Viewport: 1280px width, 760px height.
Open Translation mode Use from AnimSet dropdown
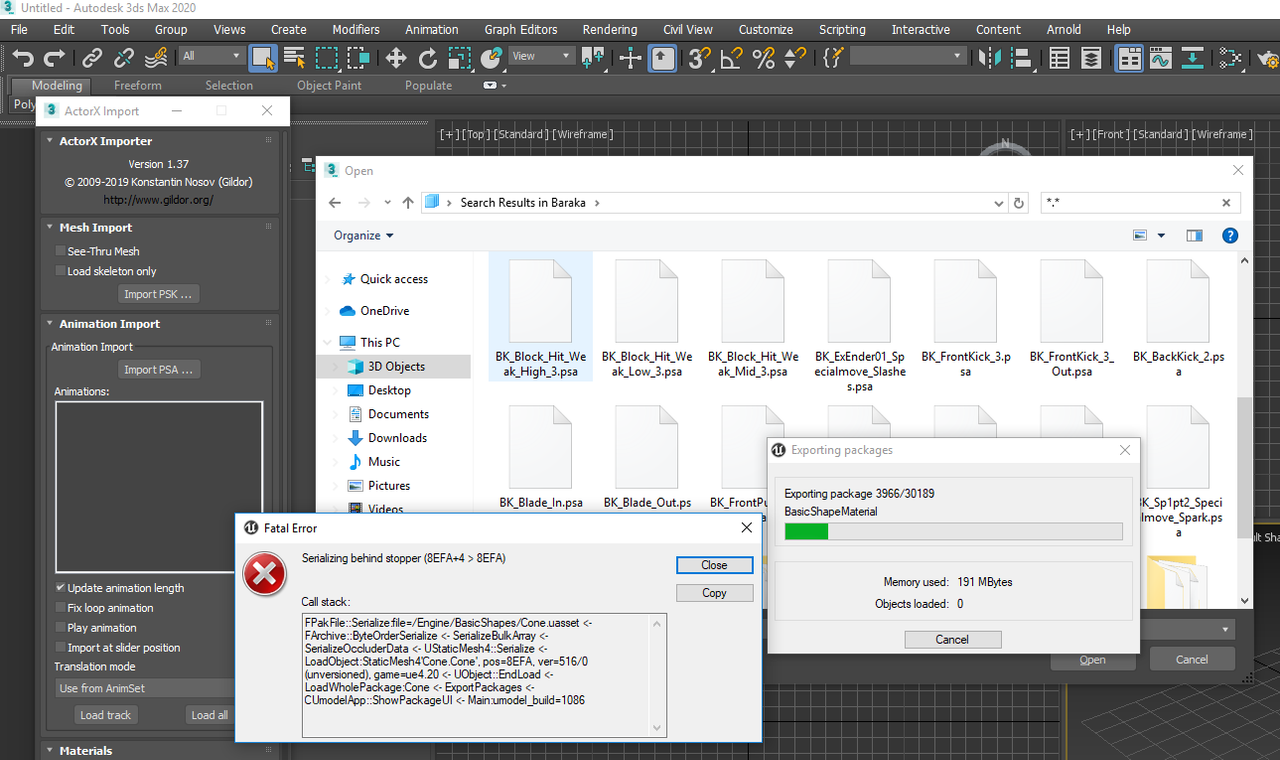[145, 688]
